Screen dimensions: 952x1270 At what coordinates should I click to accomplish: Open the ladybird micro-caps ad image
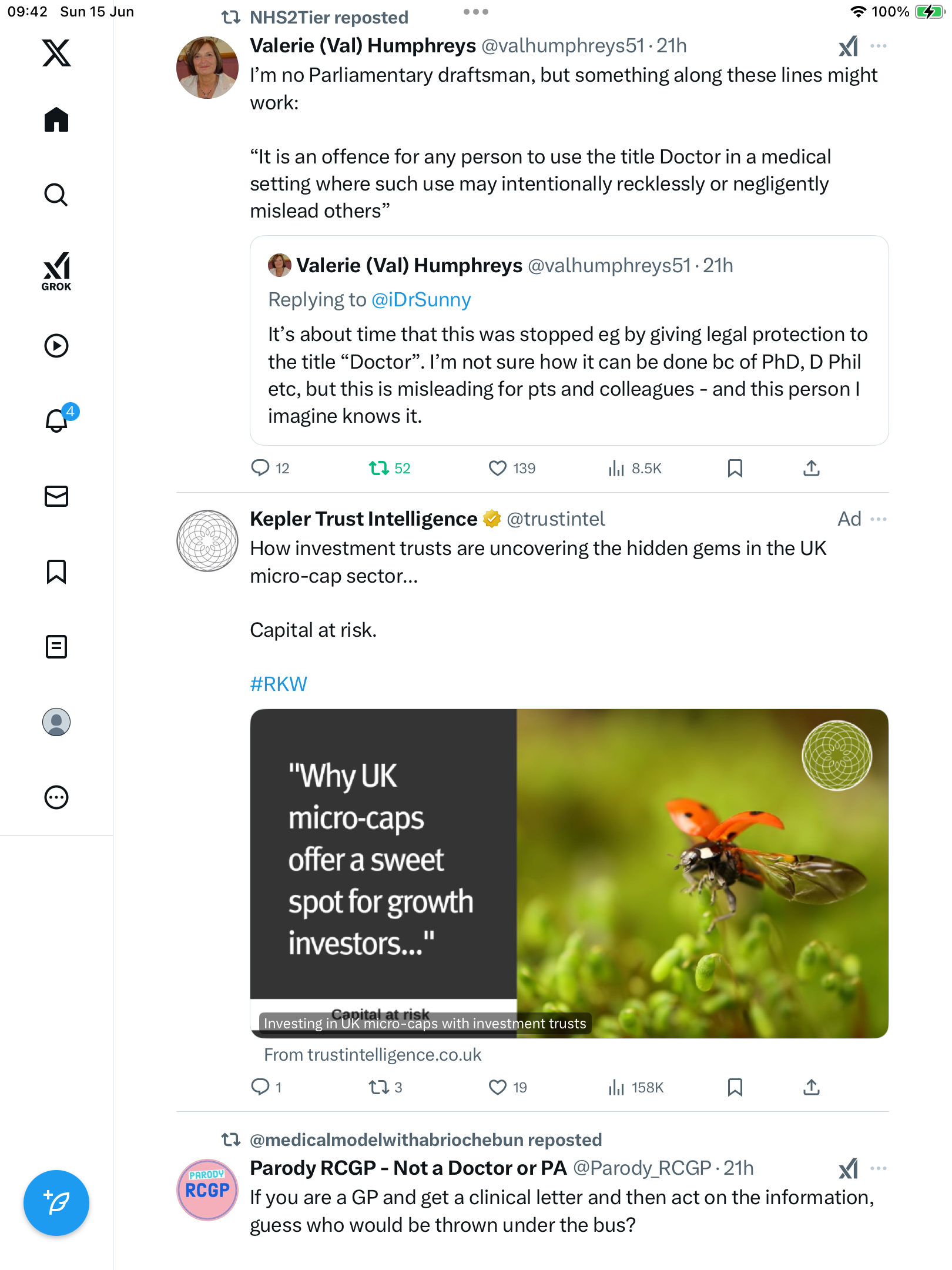569,873
